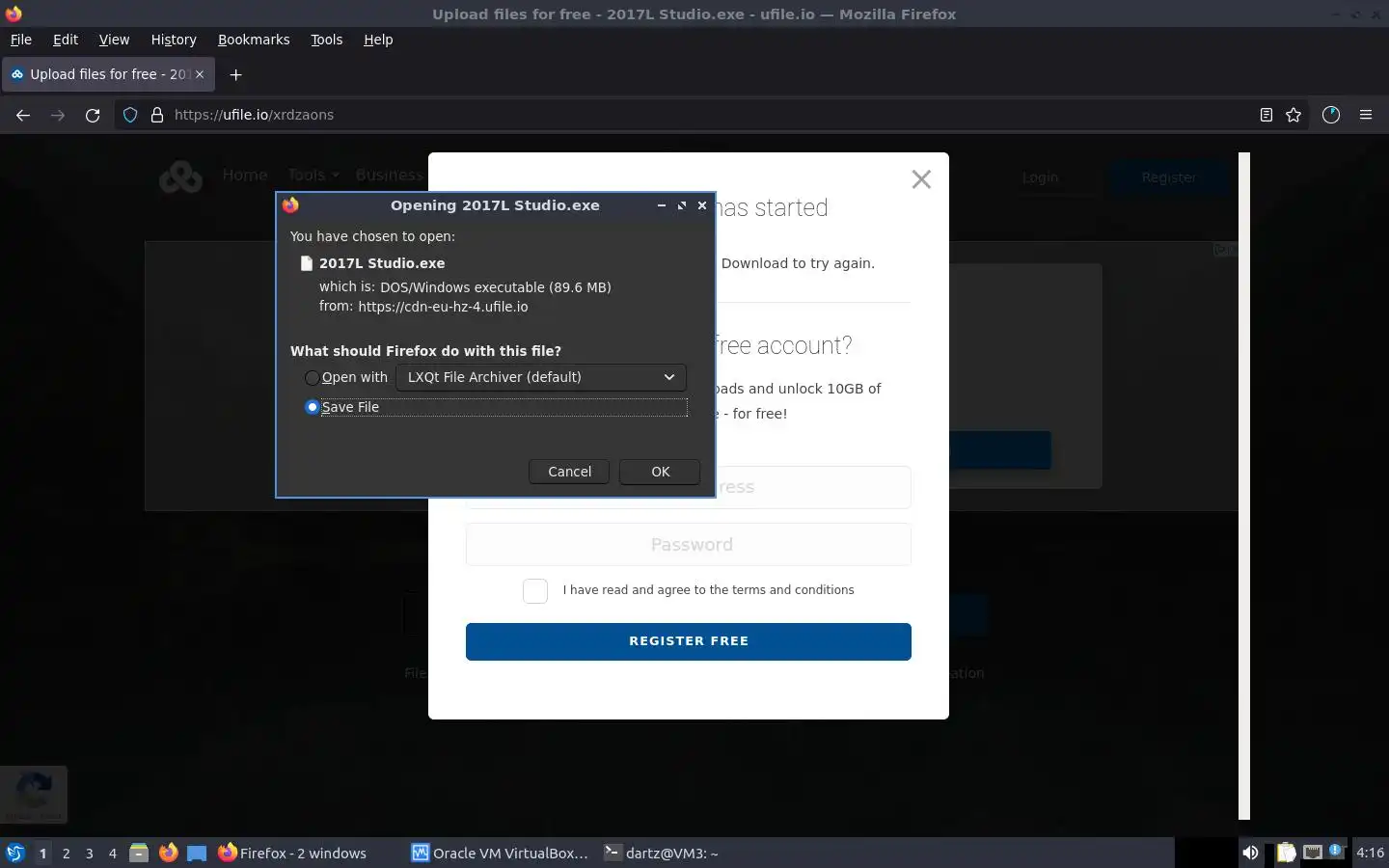Screen dimensions: 1389x868
Task: Tick the terms and conditions checkbox
Action: tap(535, 590)
